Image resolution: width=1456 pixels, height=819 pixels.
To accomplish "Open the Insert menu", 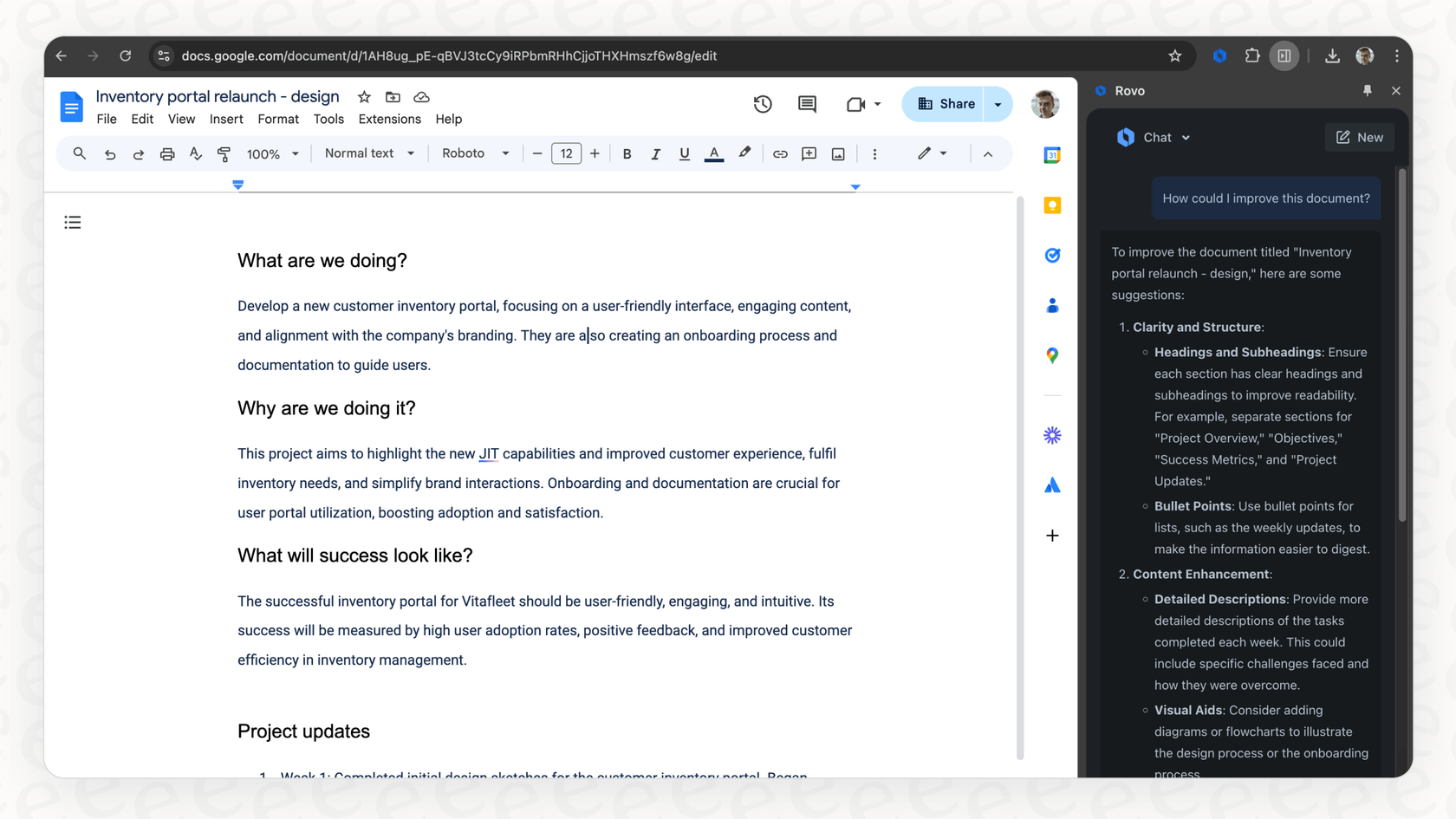I will pos(226,119).
